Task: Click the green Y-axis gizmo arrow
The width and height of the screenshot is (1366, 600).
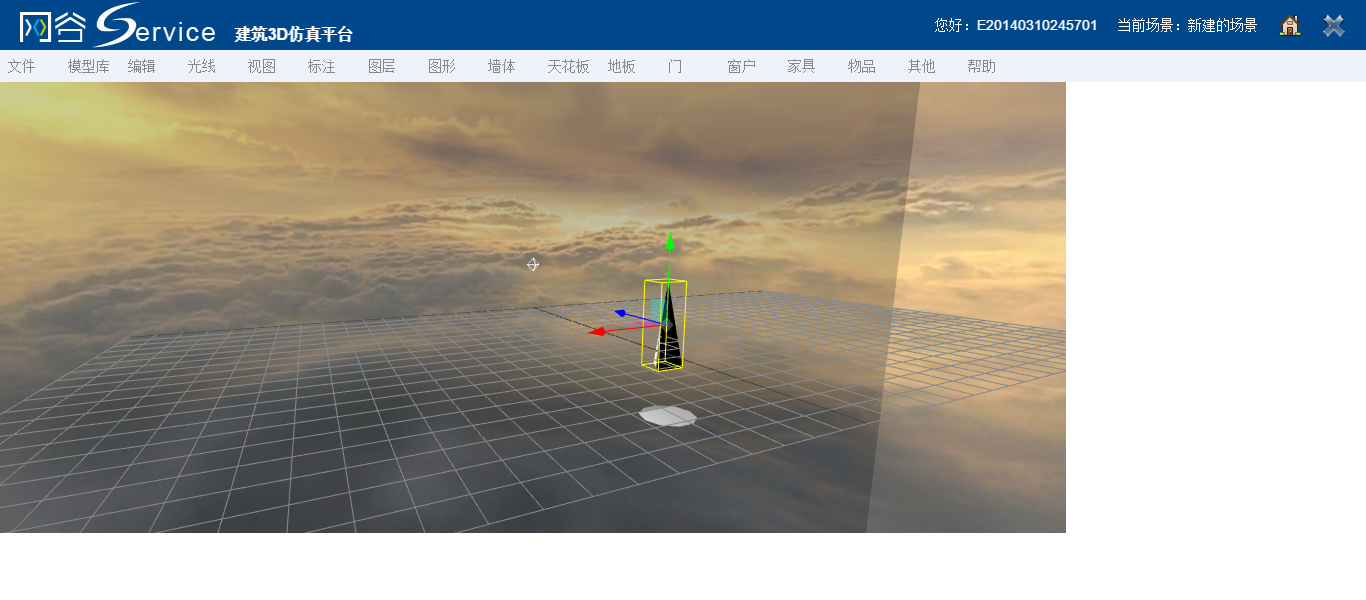Action: 670,242
